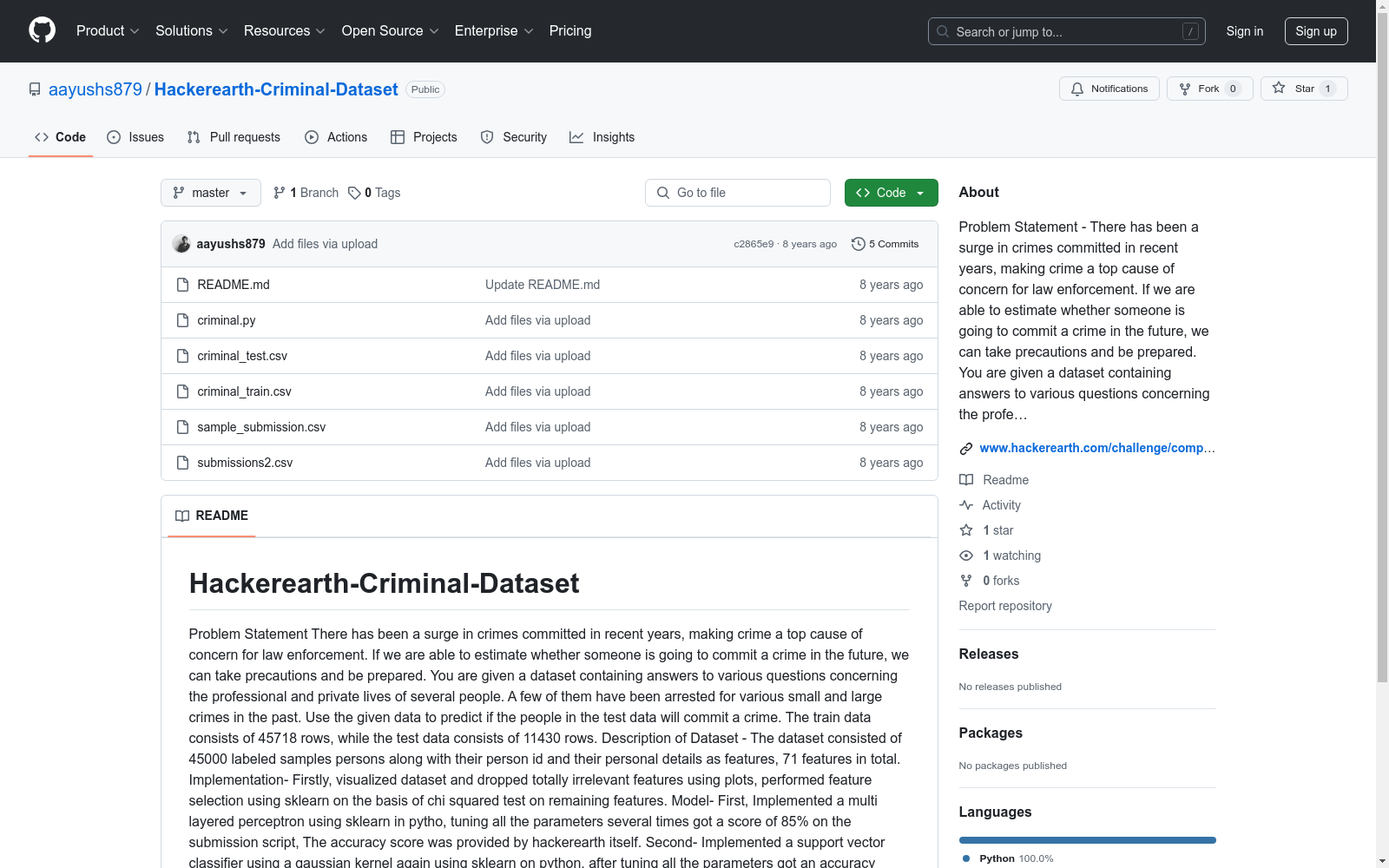1389x868 pixels.
Task: Click the criminal.py file icon
Action: (182, 320)
